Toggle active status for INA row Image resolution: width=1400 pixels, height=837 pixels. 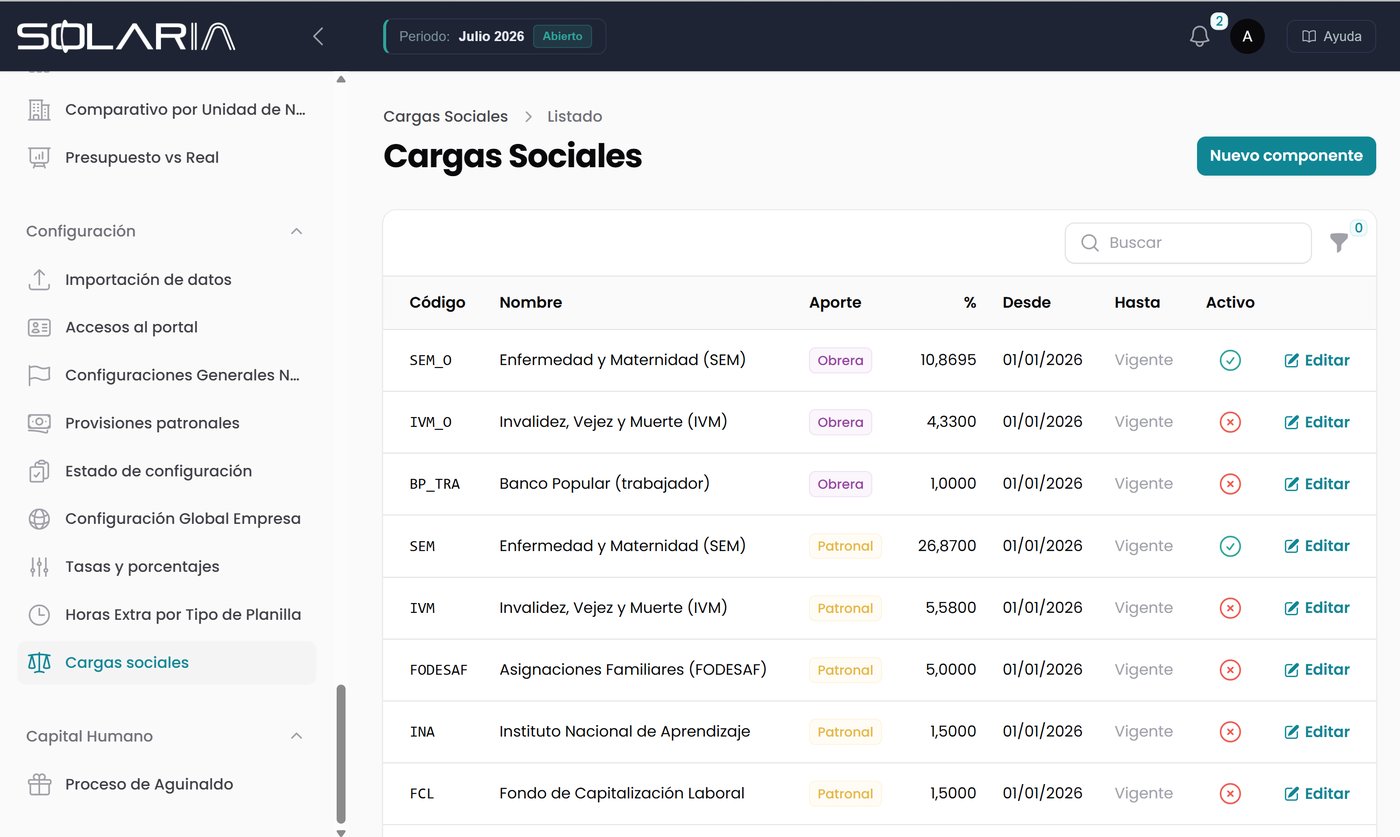coord(1230,732)
